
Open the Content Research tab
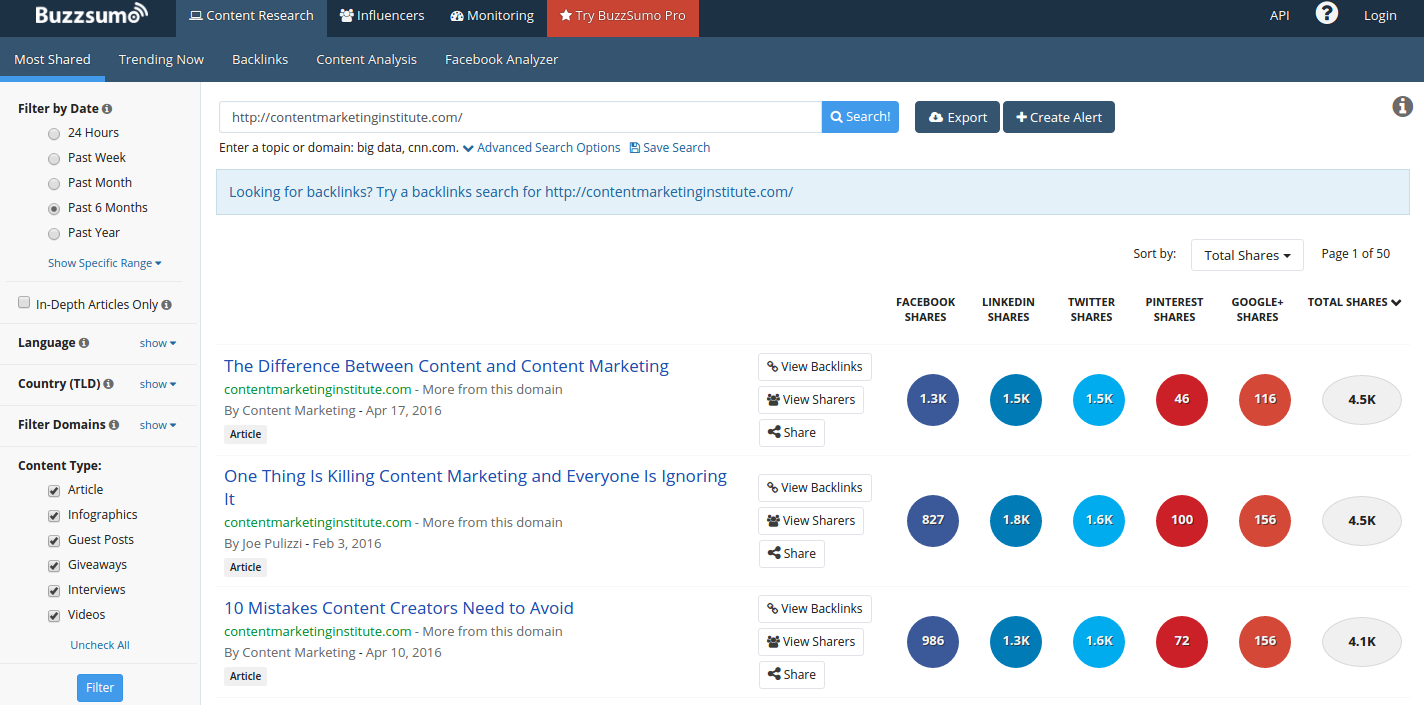tap(251, 18)
